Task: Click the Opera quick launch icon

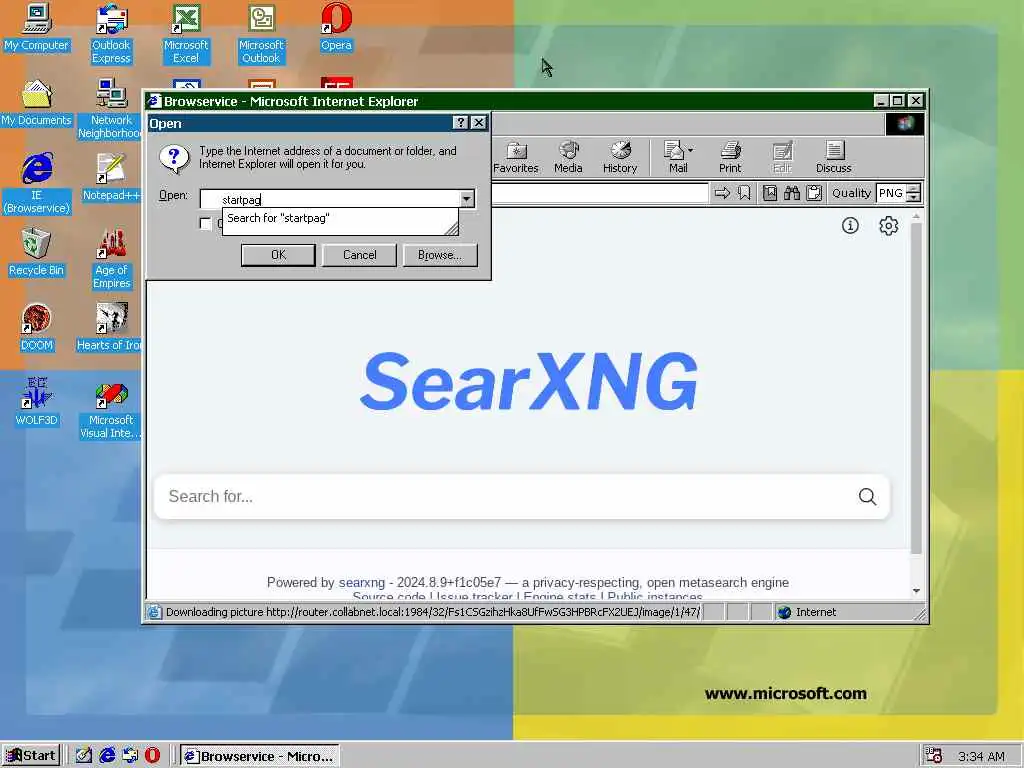Action: (152, 756)
